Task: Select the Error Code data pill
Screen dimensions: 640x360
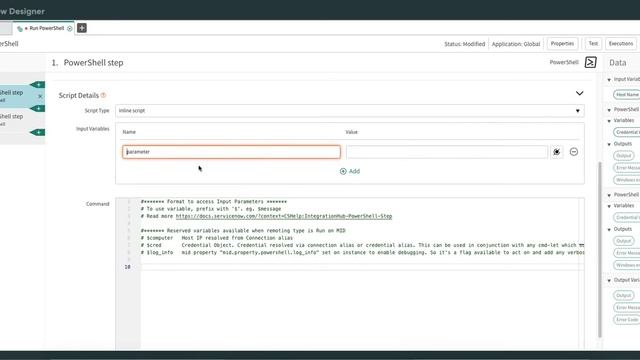Action: (627, 320)
